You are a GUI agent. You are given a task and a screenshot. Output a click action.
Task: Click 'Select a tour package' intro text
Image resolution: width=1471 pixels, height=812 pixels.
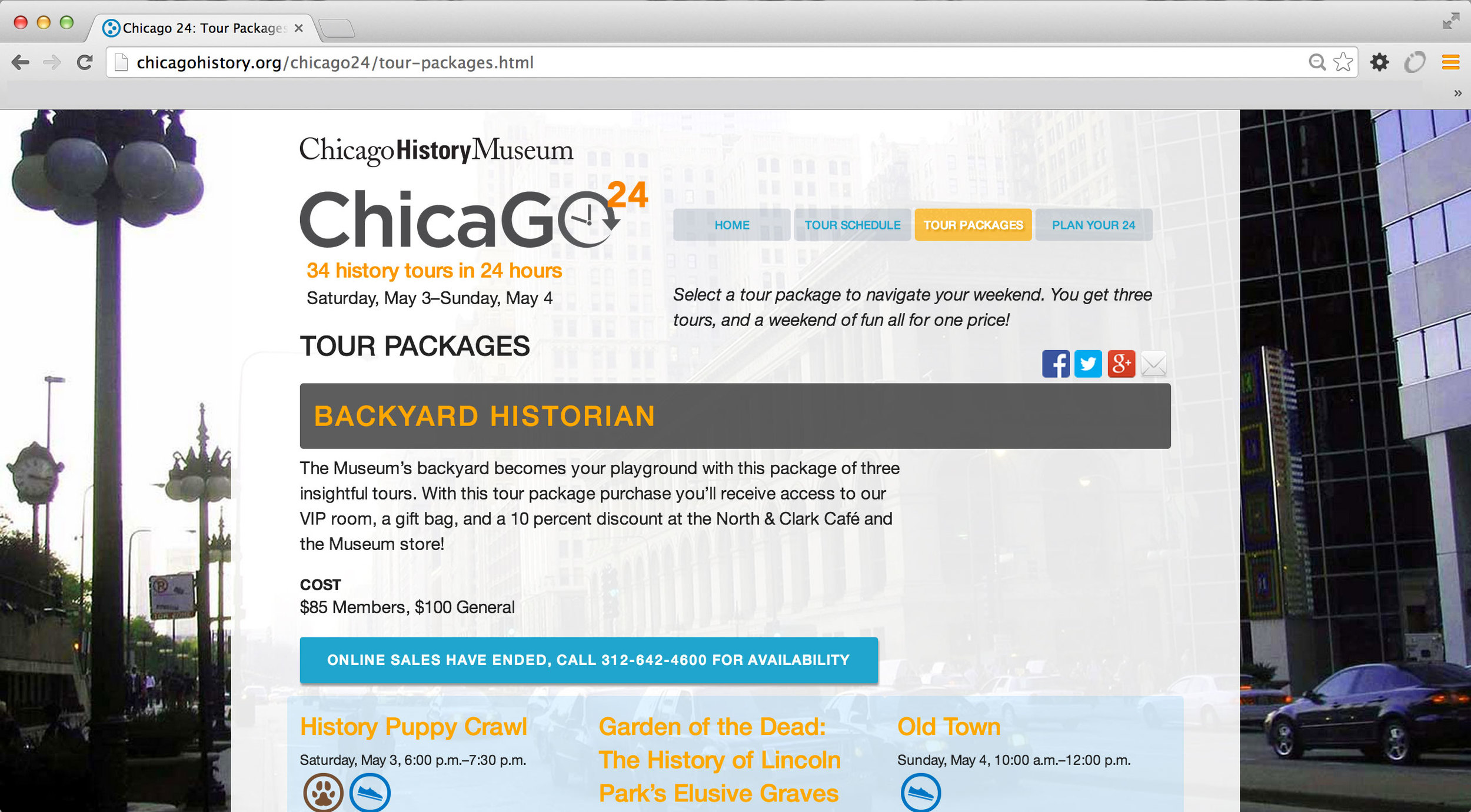coord(912,307)
